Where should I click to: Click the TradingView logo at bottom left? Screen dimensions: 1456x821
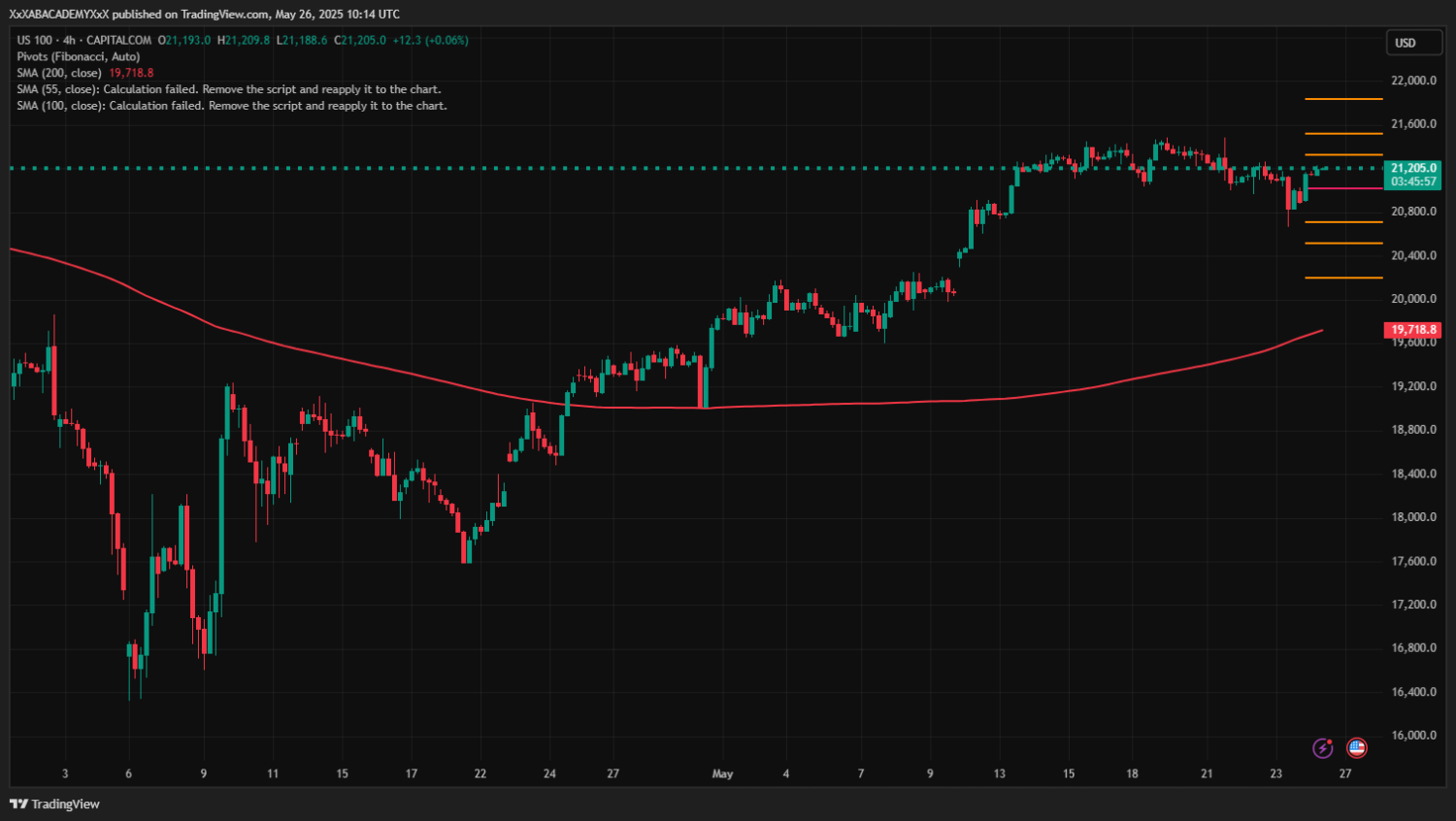(54, 804)
